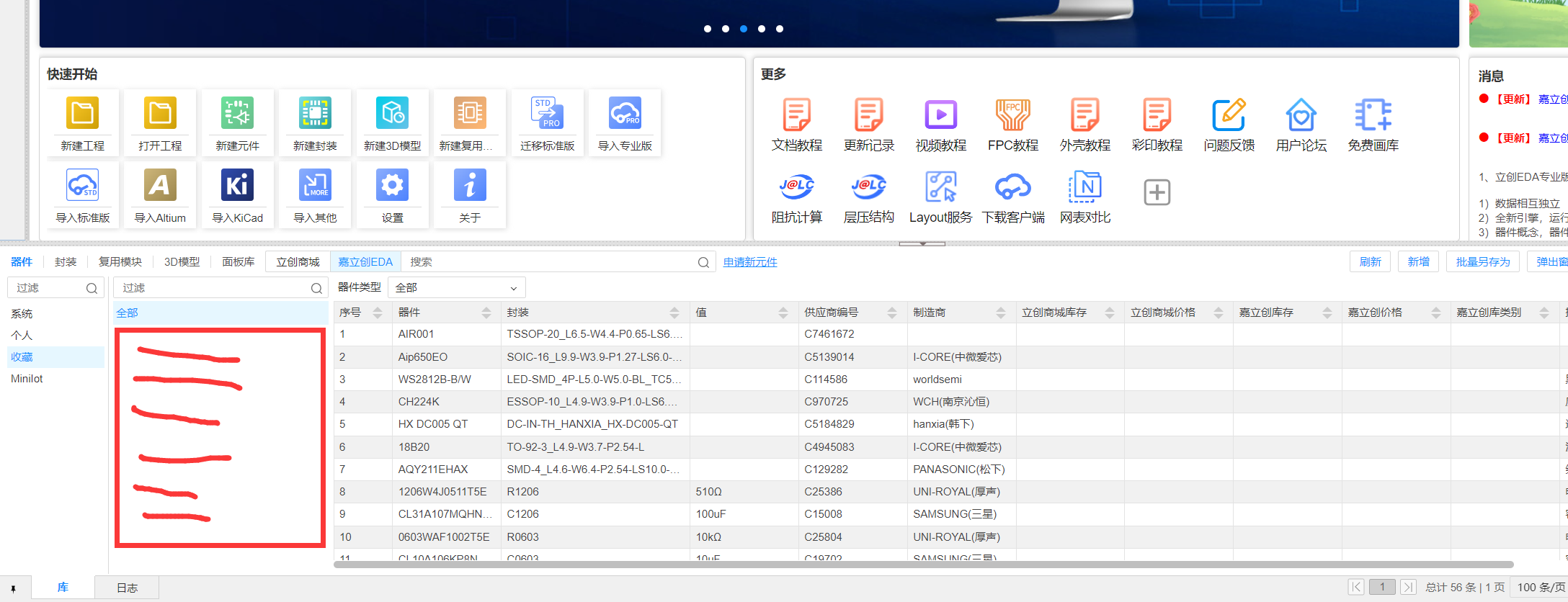Click the 导入Altium icon
This screenshot has width=1568, height=602.
coord(159,187)
